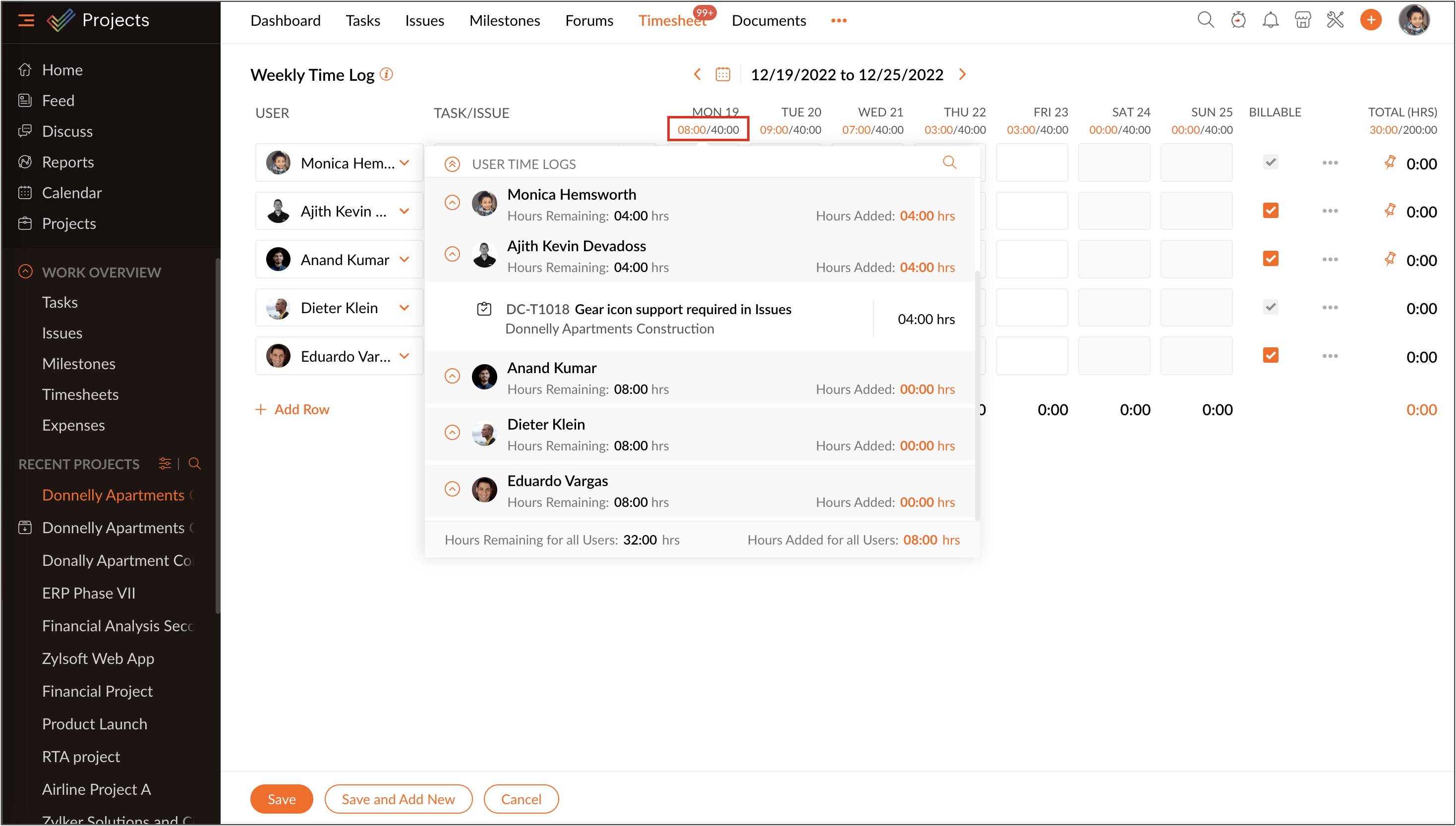Toggle billable checkbox for Eduardo Vargas row
Screen dimensions: 1456x826
click(x=1271, y=356)
